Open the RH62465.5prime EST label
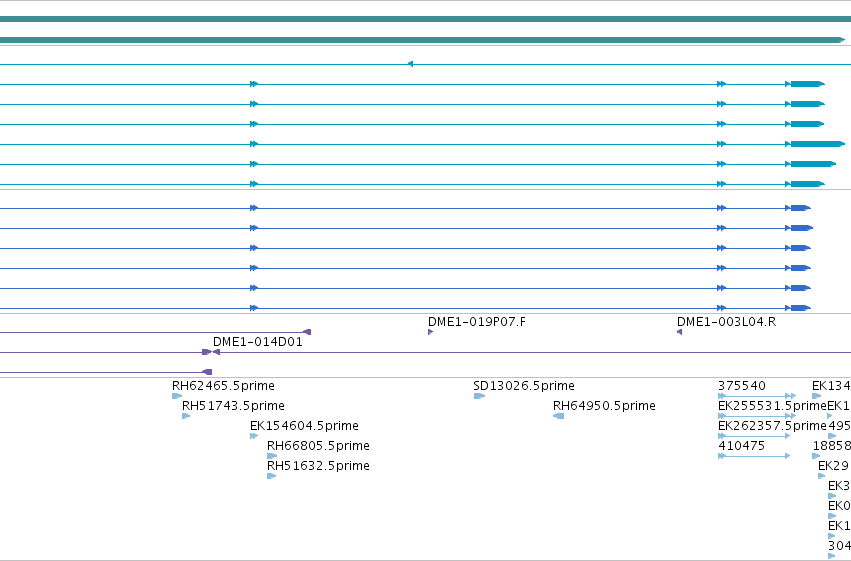The height and width of the screenshot is (561, 851). [223, 386]
